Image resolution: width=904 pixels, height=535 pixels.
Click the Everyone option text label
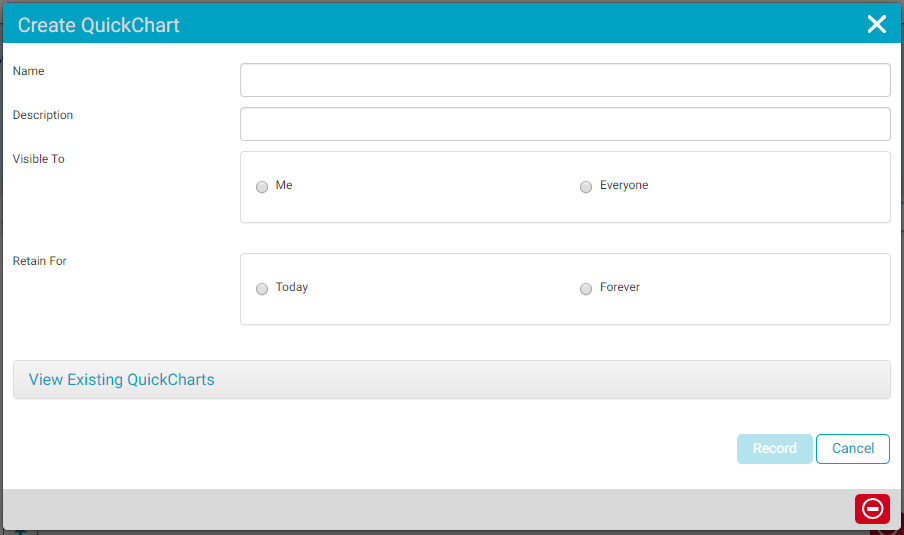[x=624, y=185]
